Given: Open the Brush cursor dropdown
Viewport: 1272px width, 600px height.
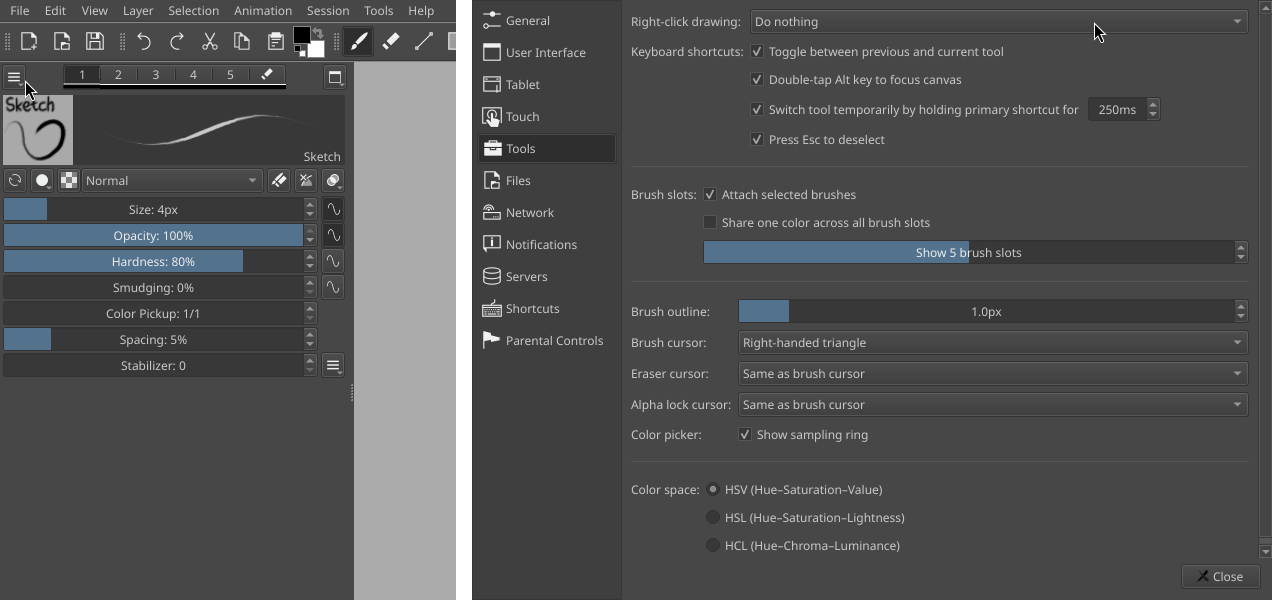Looking at the screenshot, I should coord(993,342).
